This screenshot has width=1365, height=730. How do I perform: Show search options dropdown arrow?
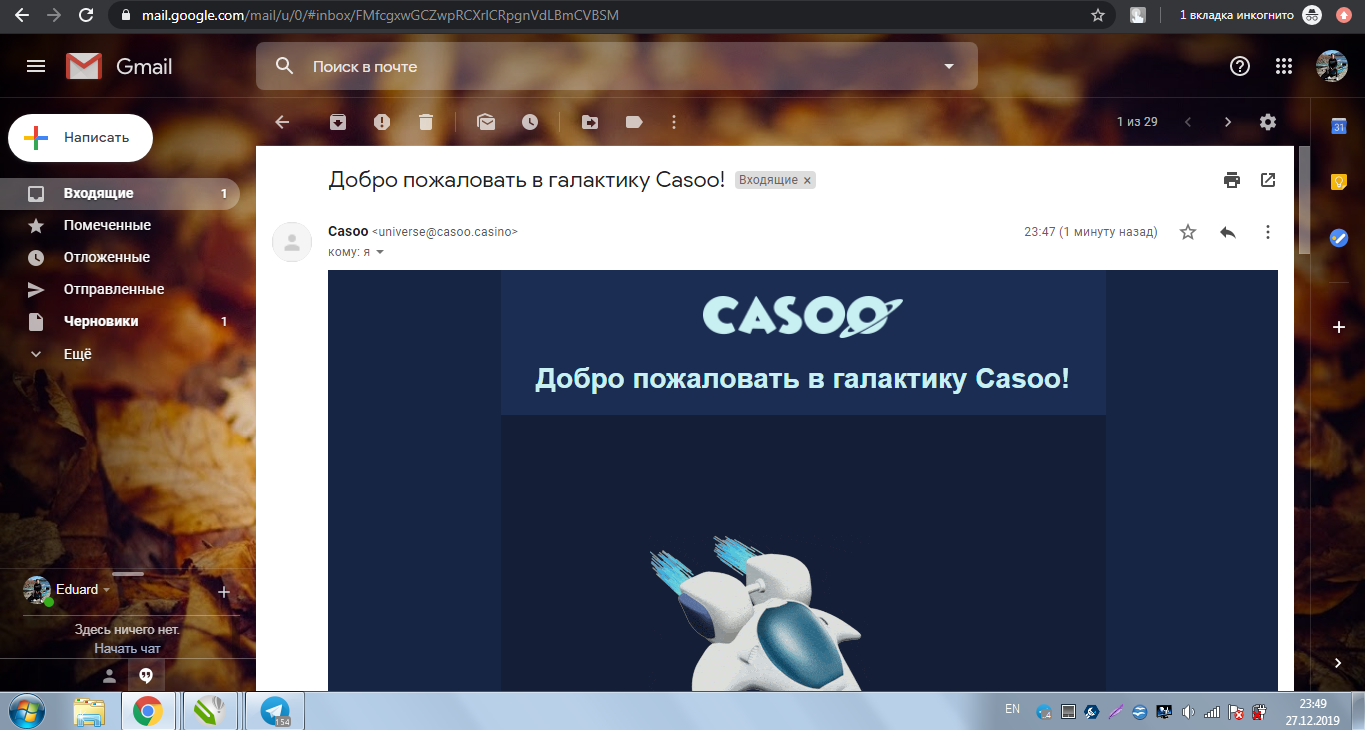coord(949,66)
